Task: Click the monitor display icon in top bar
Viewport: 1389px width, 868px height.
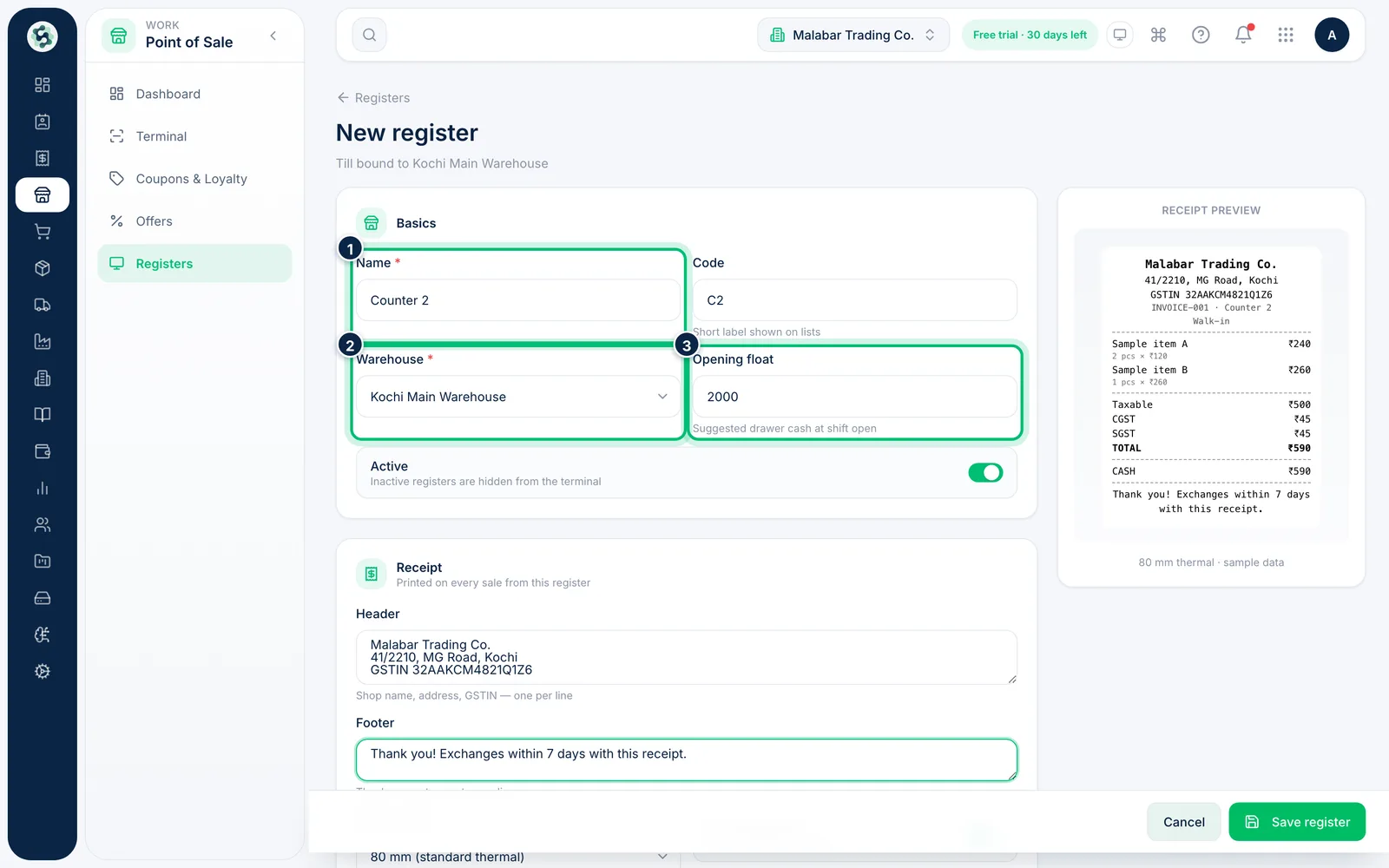Action: pyautogui.click(x=1120, y=35)
